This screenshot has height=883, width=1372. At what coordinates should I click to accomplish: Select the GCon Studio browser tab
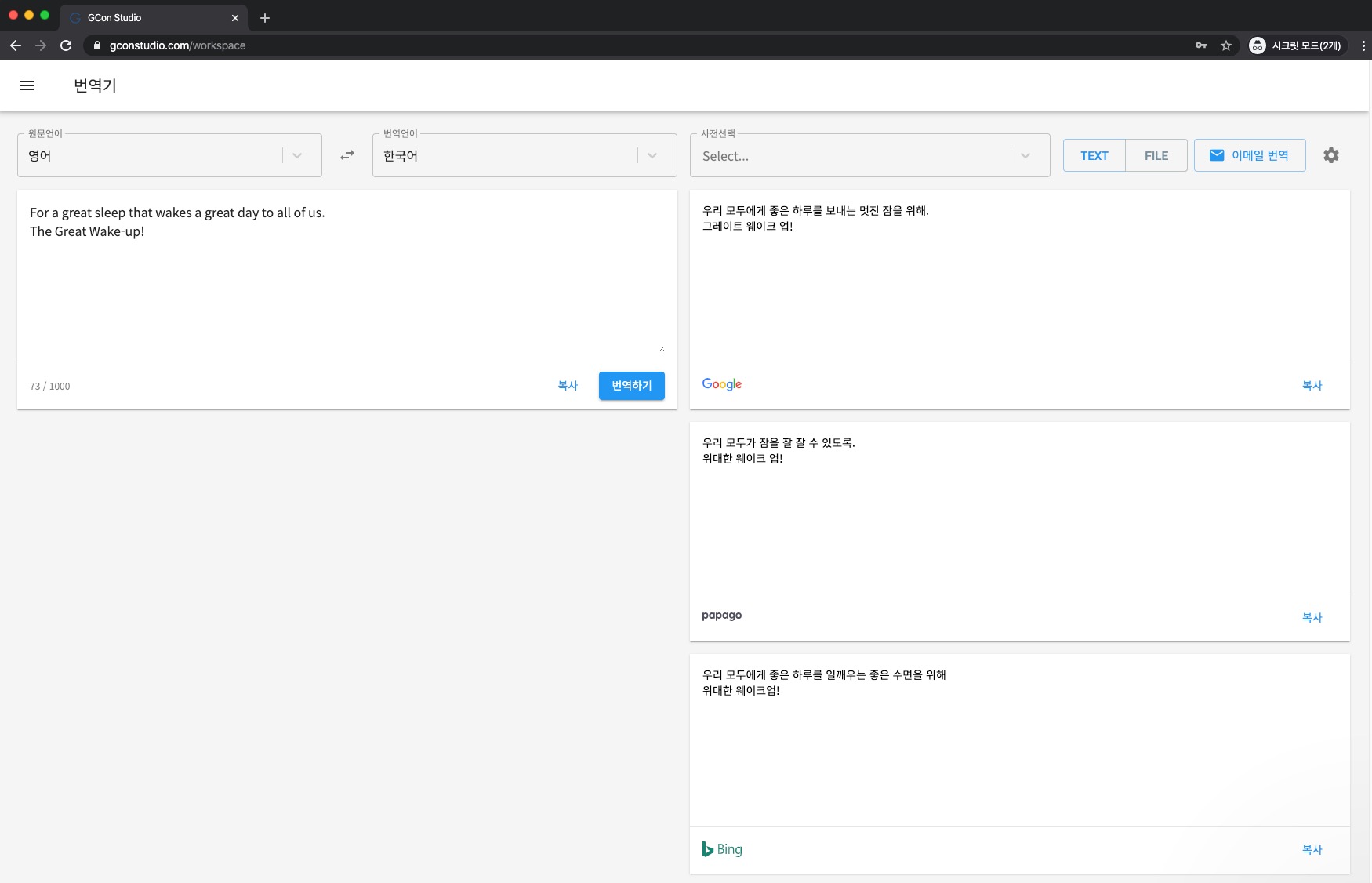[154, 18]
